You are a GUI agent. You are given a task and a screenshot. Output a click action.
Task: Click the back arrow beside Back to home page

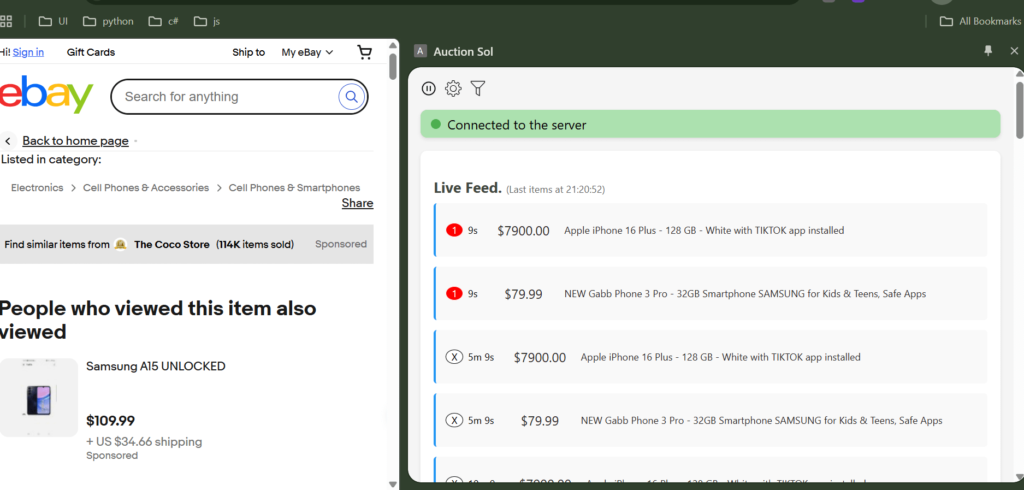8,140
